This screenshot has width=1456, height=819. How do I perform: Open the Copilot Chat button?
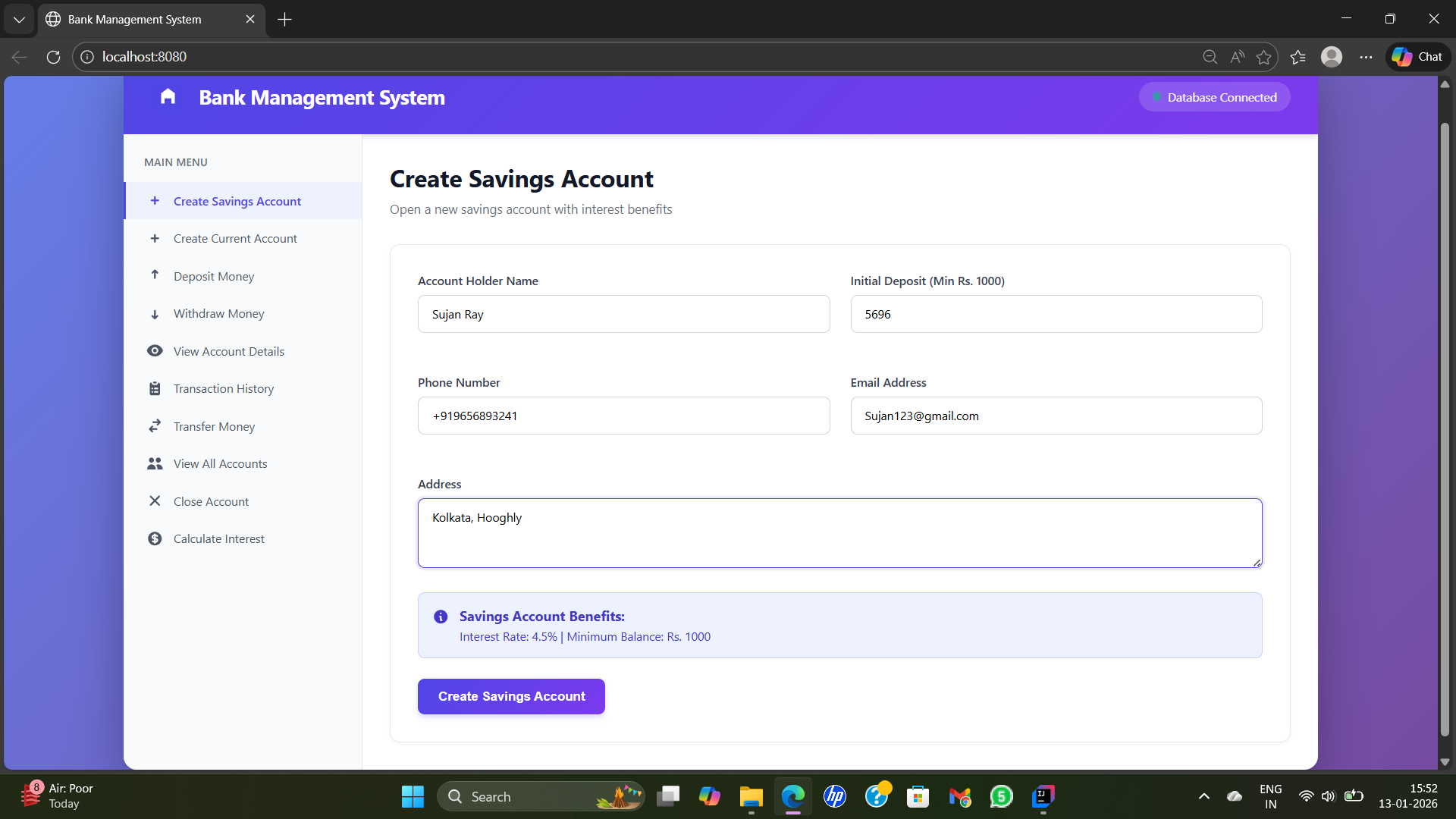point(1418,57)
